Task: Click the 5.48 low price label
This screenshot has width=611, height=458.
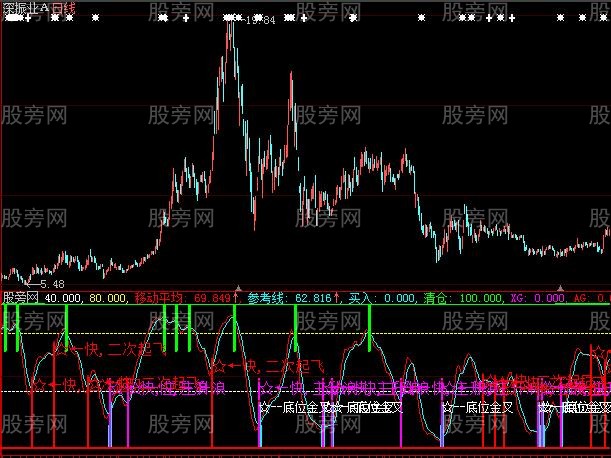Action: coord(53,284)
